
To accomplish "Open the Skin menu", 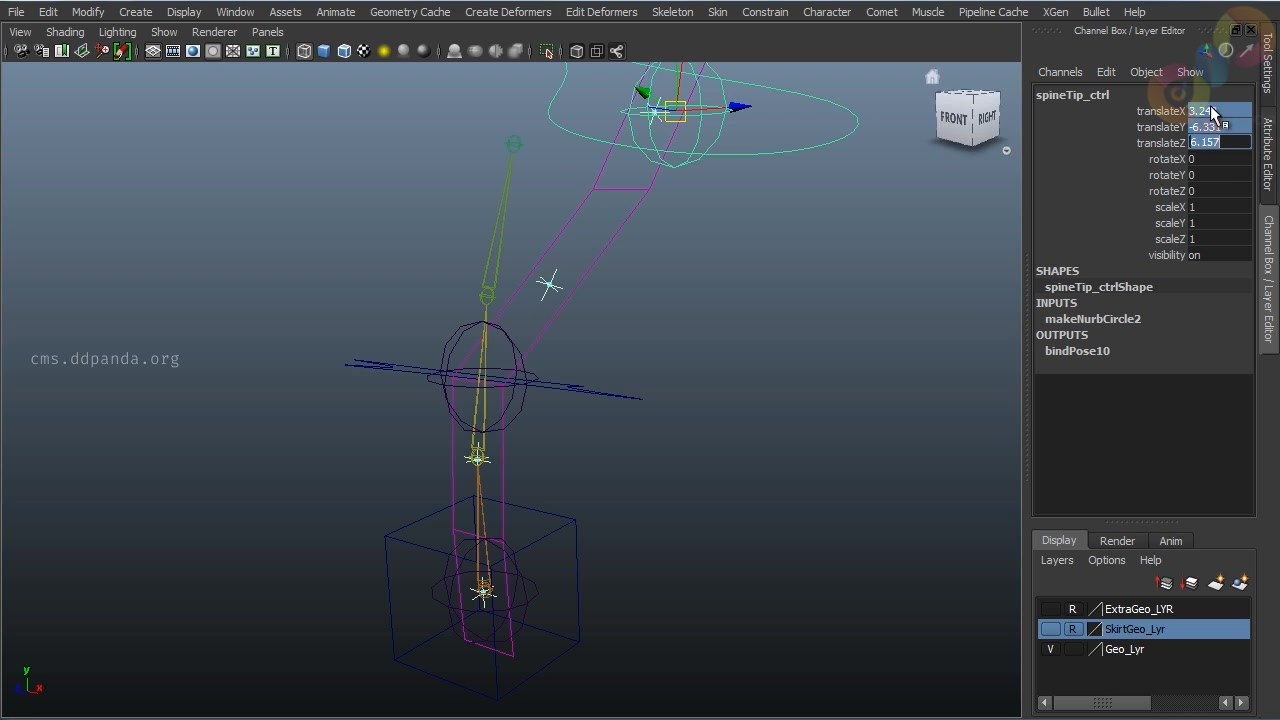I will [717, 12].
